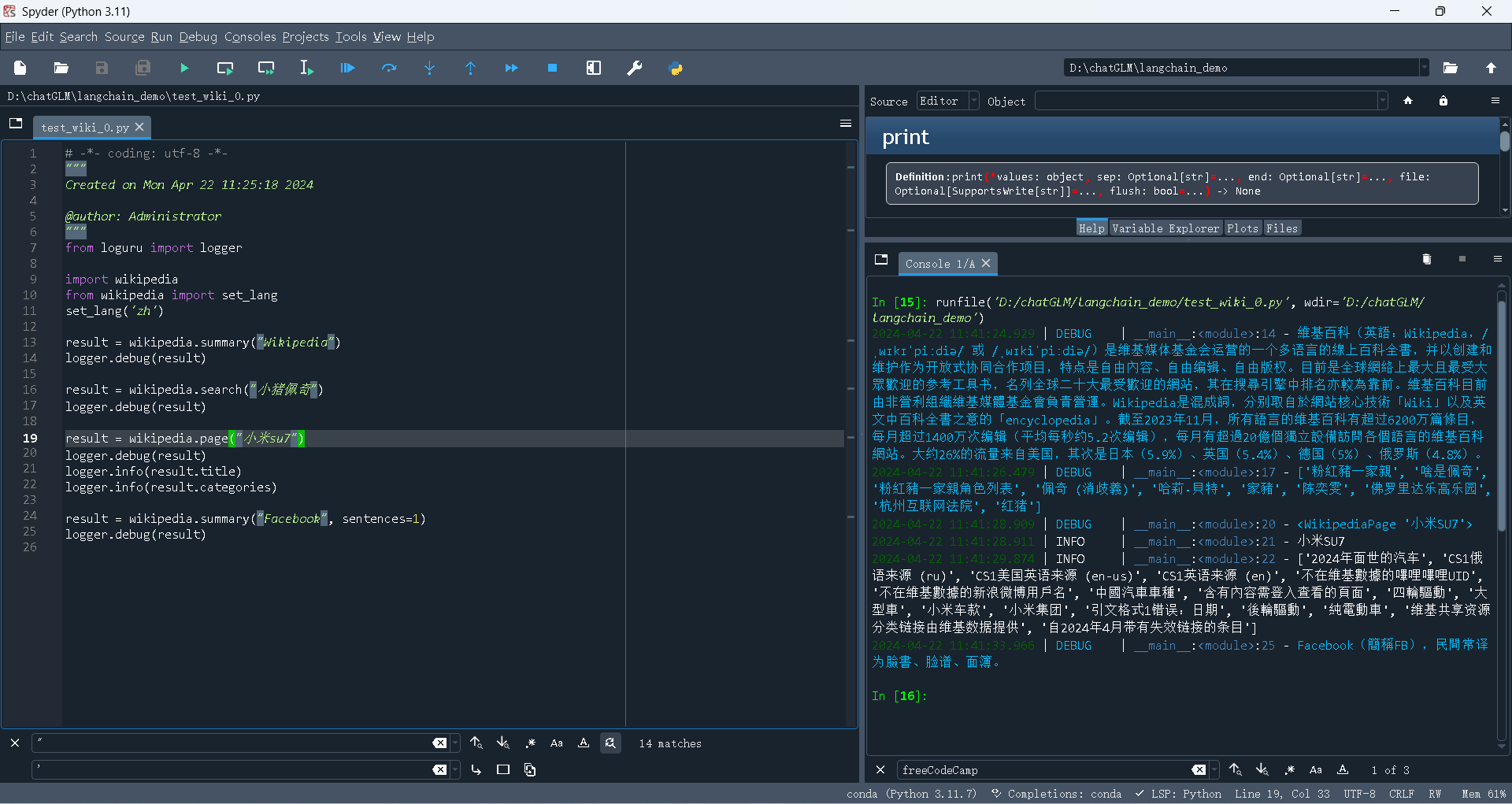The width and height of the screenshot is (1512, 804).
Task: Run selection or current line icon
Action: 307,69
